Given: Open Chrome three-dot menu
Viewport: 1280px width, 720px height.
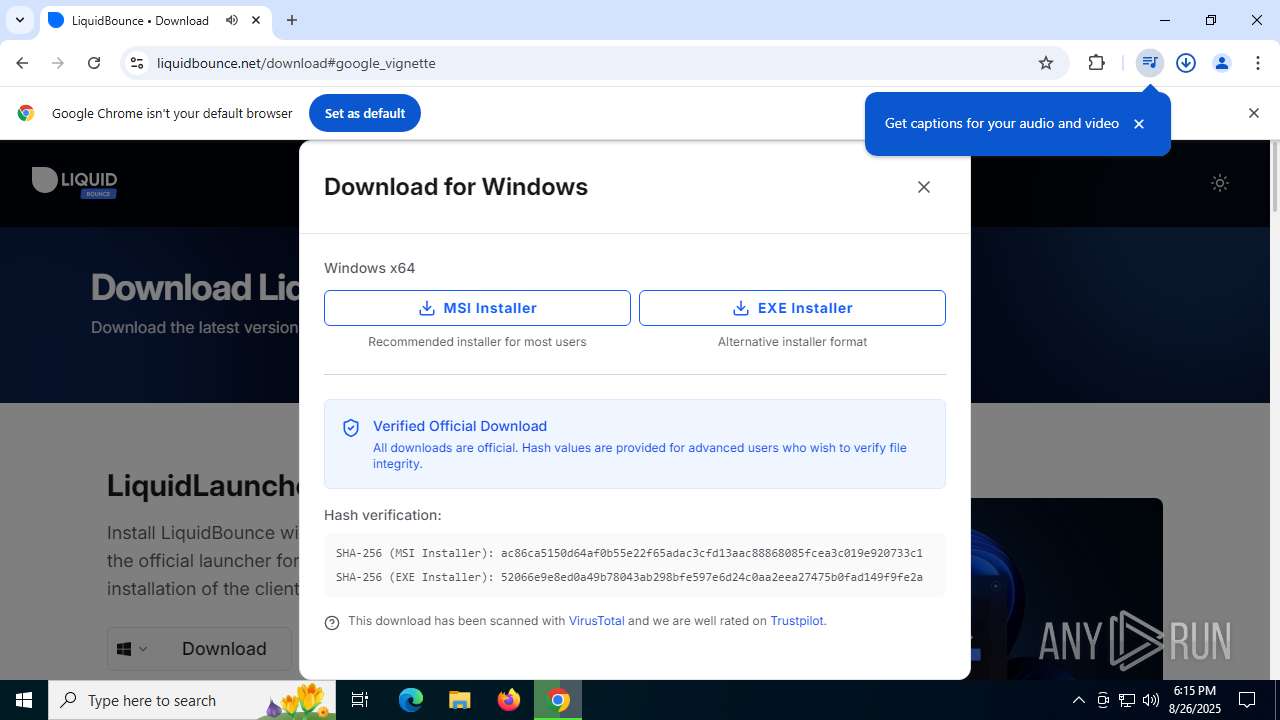Looking at the screenshot, I should pyautogui.click(x=1258, y=63).
